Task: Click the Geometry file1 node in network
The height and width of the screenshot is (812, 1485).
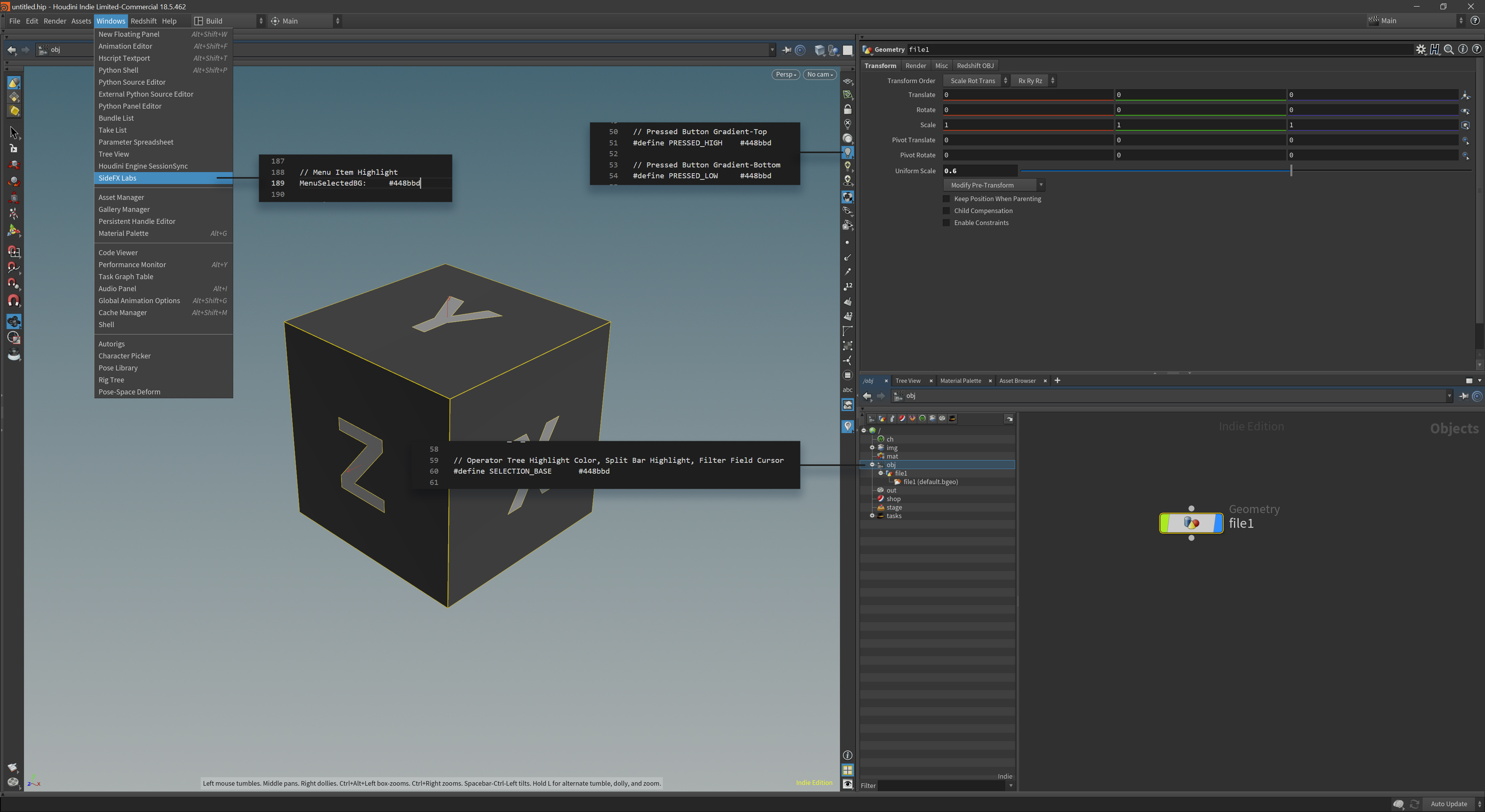Action: [1191, 523]
